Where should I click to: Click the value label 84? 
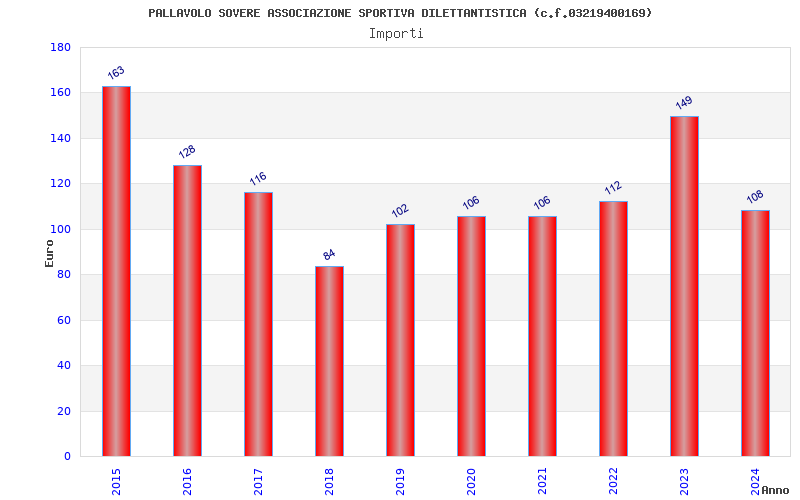(329, 255)
